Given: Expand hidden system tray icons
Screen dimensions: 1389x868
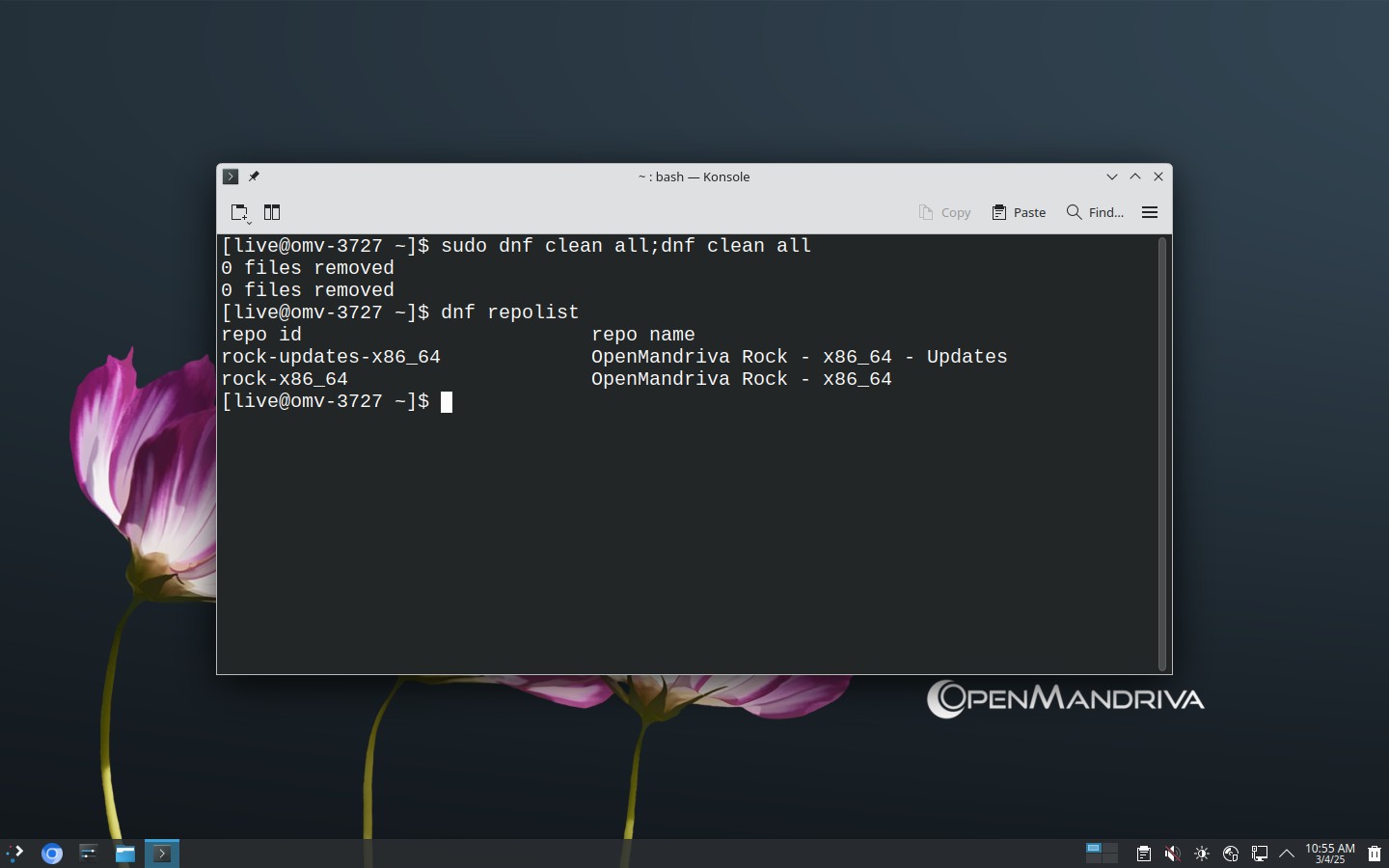Looking at the screenshot, I should click(x=1287, y=854).
